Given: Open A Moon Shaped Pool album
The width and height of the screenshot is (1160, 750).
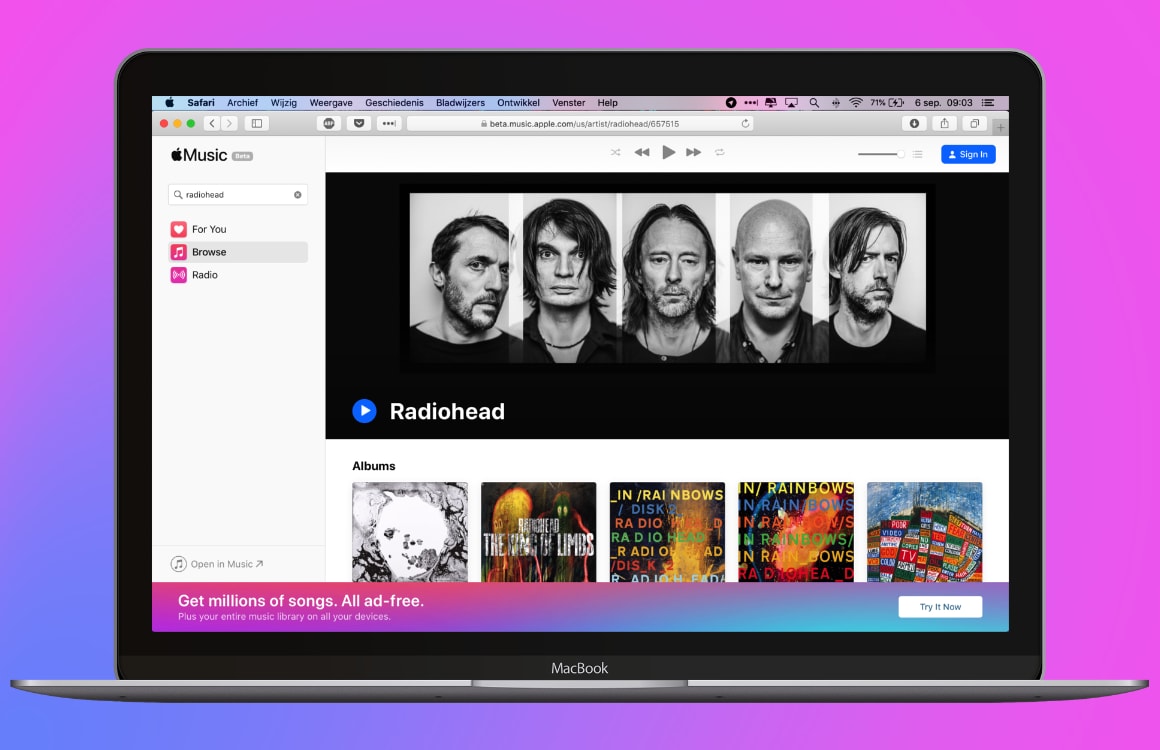Looking at the screenshot, I should click(410, 532).
